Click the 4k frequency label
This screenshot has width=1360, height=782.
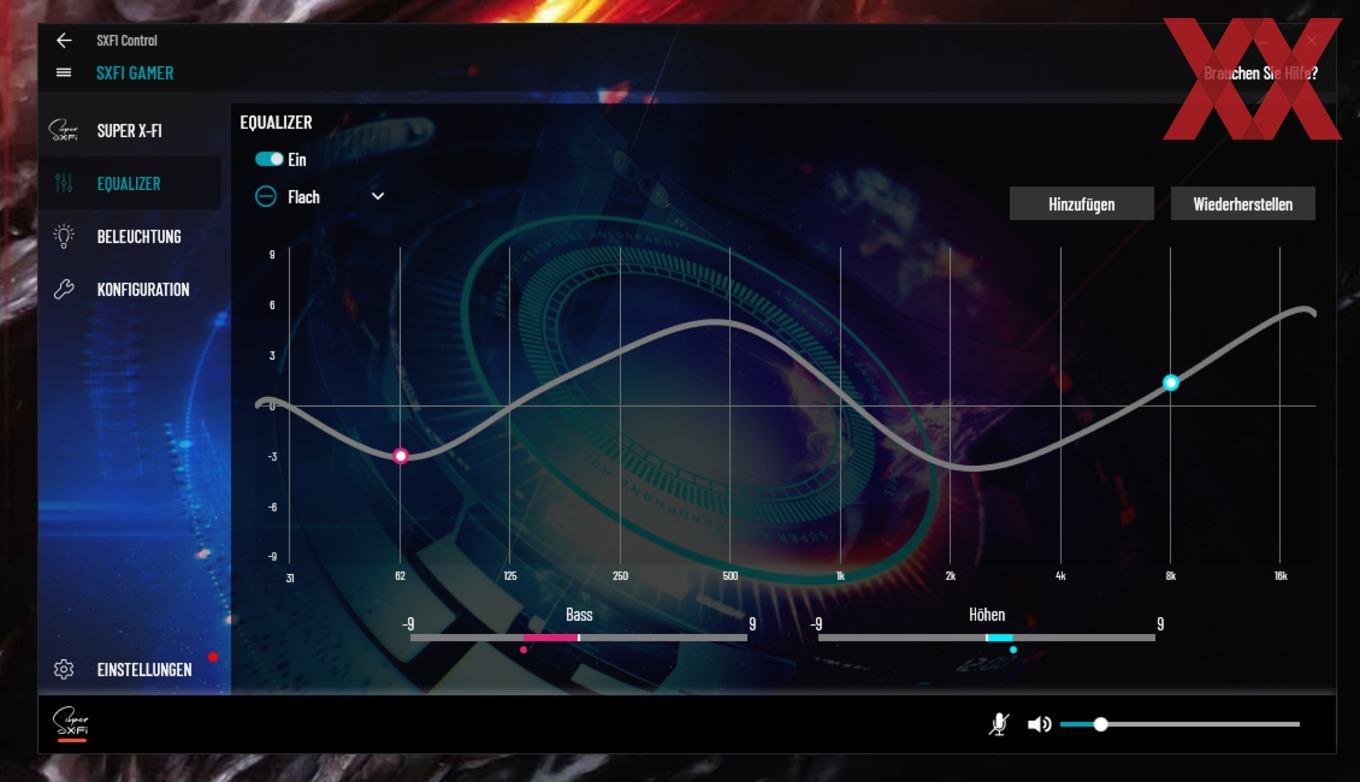point(1061,576)
